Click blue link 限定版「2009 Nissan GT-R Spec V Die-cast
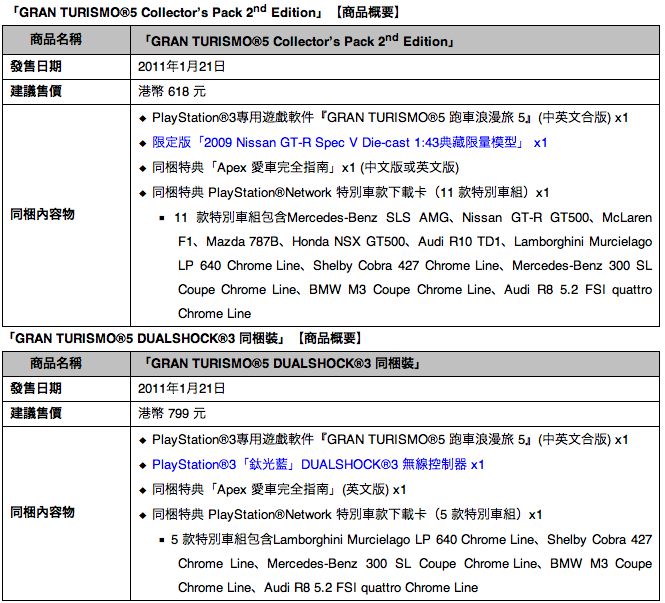The image size is (665, 603). click(349, 142)
